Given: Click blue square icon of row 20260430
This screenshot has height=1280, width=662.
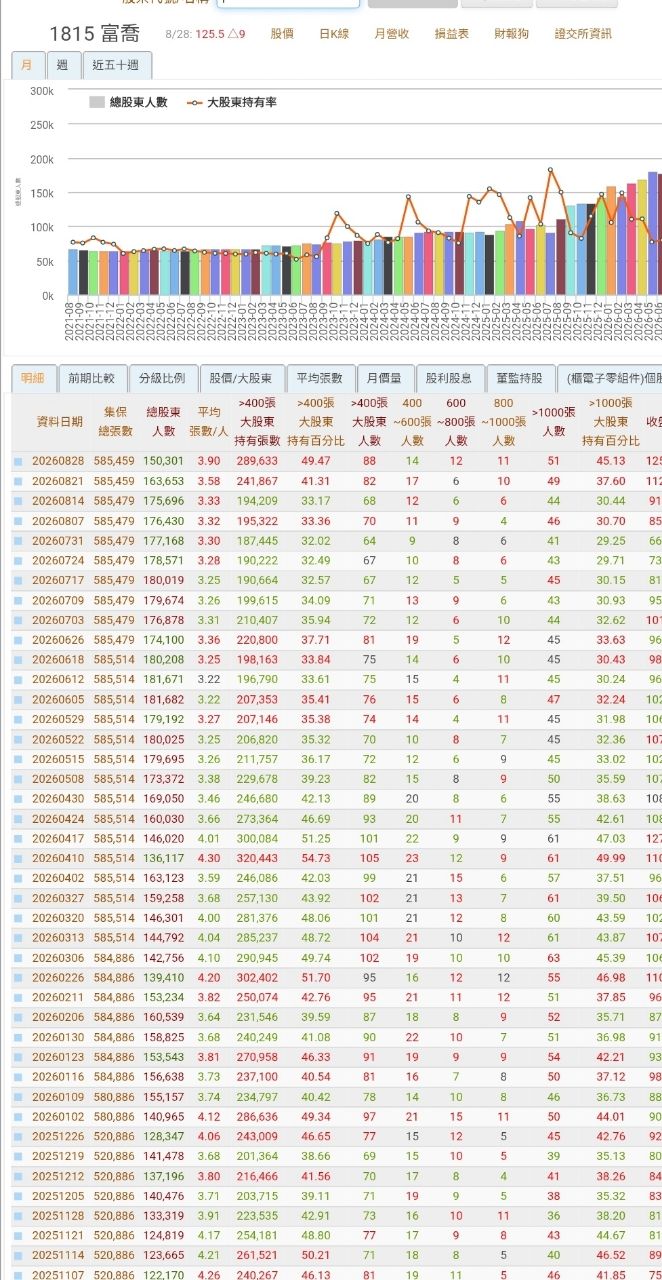Looking at the screenshot, I should [x=18, y=799].
